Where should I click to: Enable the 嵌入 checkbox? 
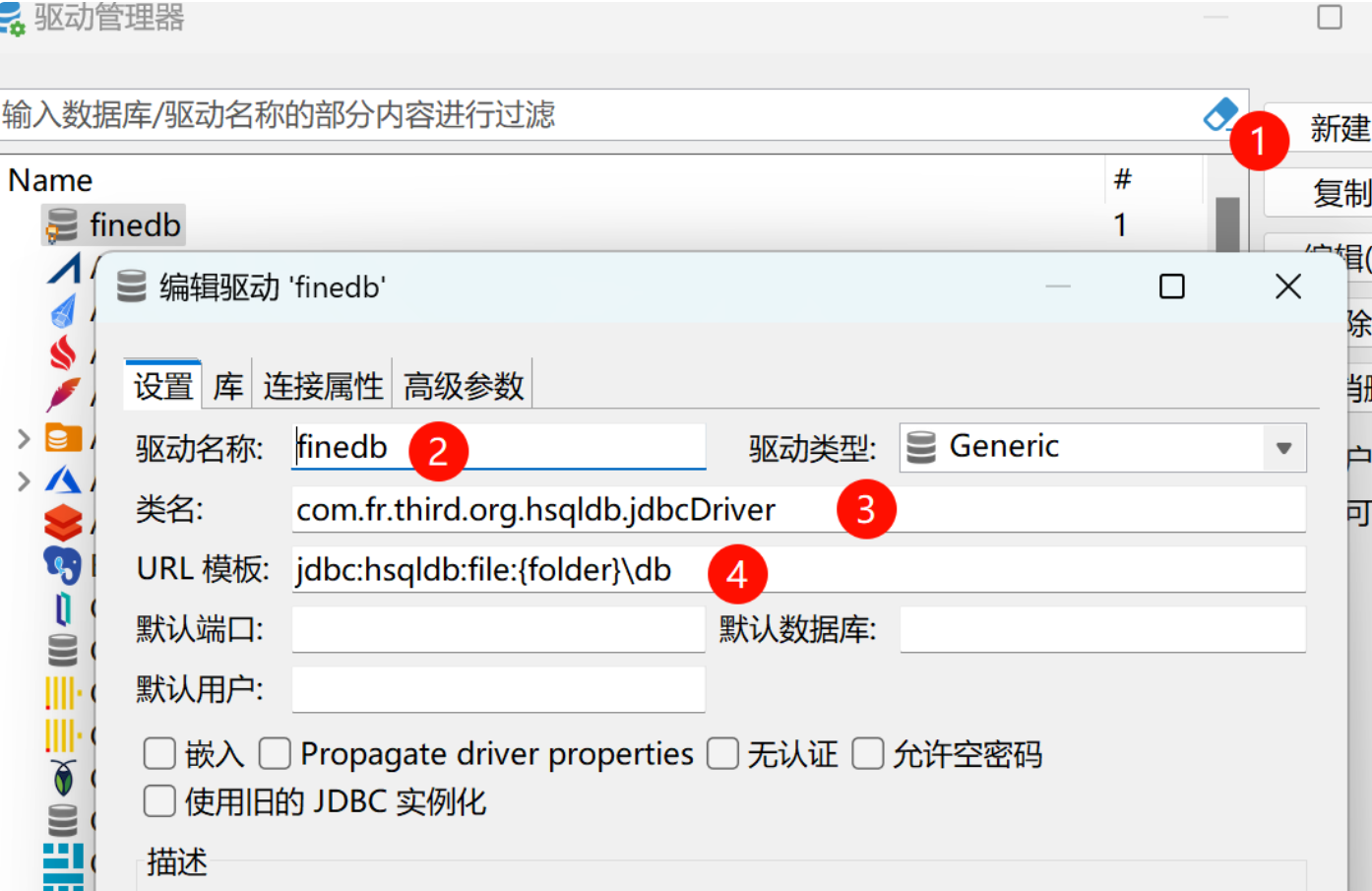159,754
